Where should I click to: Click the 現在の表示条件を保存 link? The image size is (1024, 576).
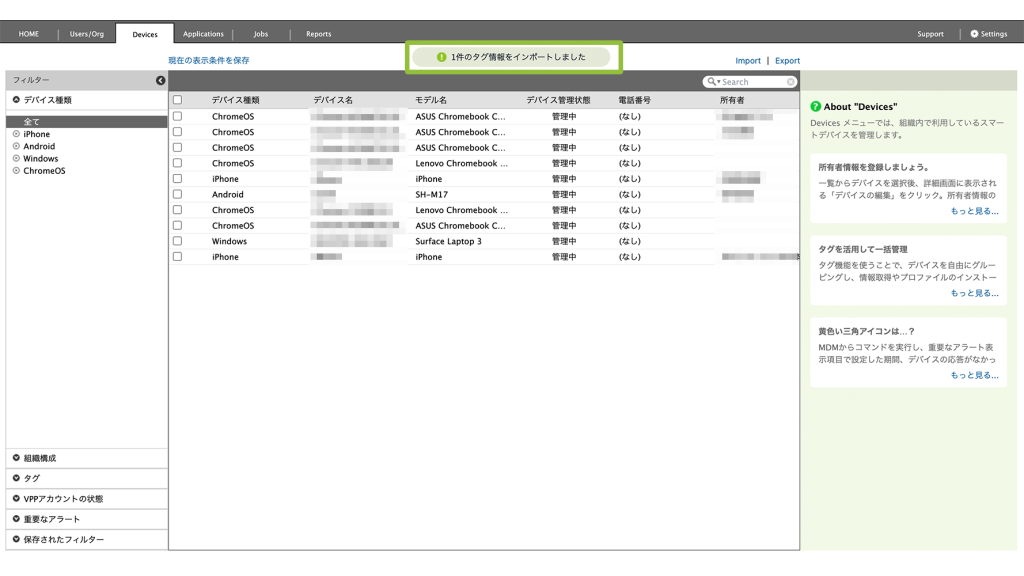[209, 61]
